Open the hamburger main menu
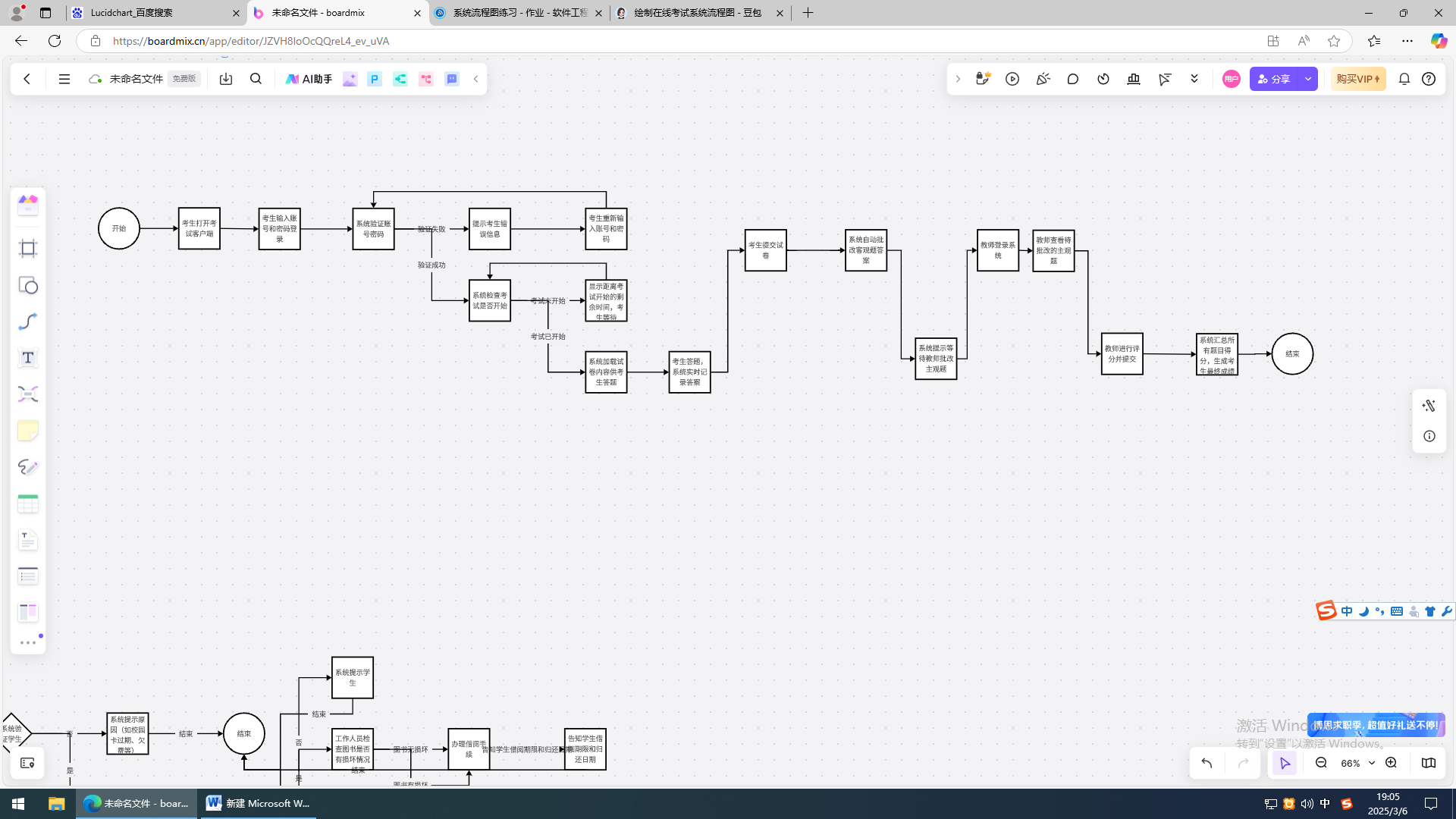 (64, 79)
